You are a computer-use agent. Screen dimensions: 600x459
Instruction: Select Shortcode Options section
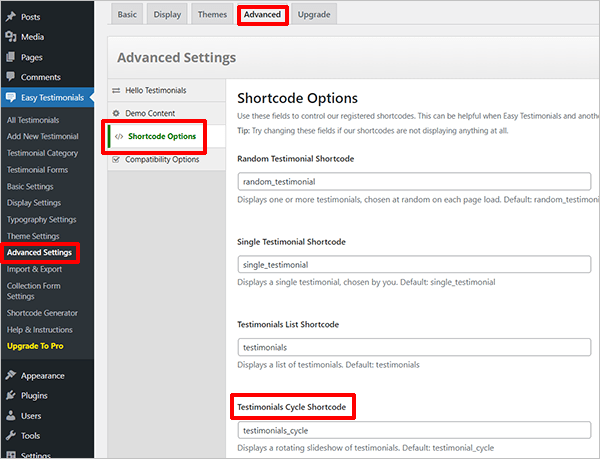click(x=167, y=136)
